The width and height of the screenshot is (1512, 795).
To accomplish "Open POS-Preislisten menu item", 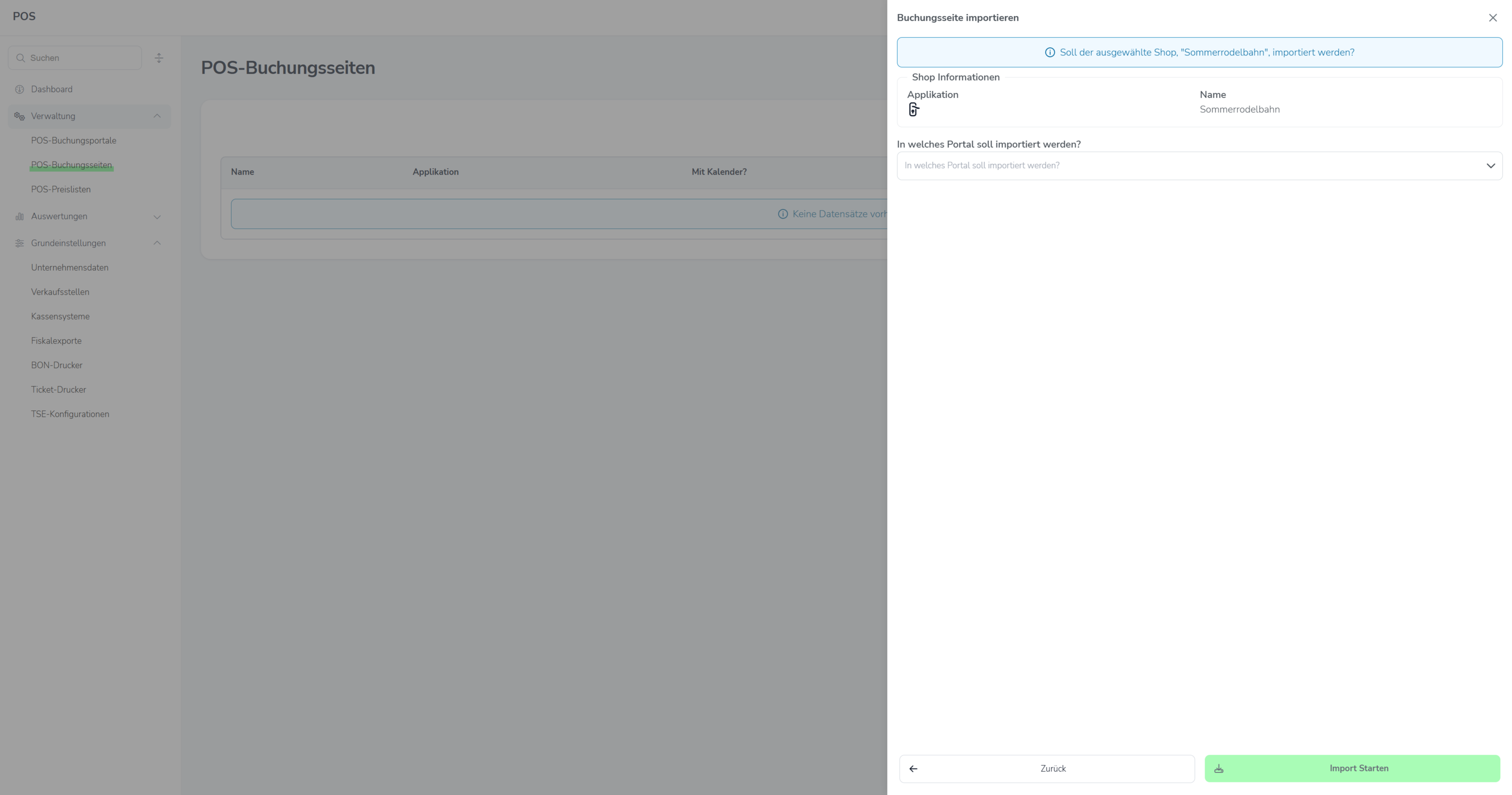I will coord(61,190).
